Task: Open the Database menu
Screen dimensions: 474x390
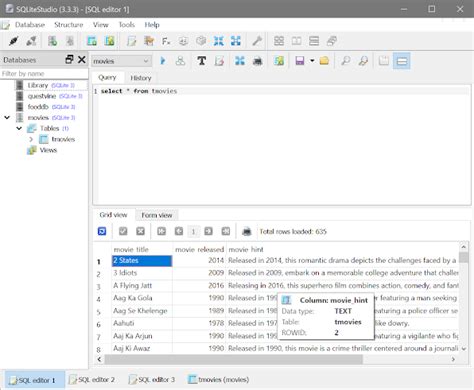Action: click(30, 25)
